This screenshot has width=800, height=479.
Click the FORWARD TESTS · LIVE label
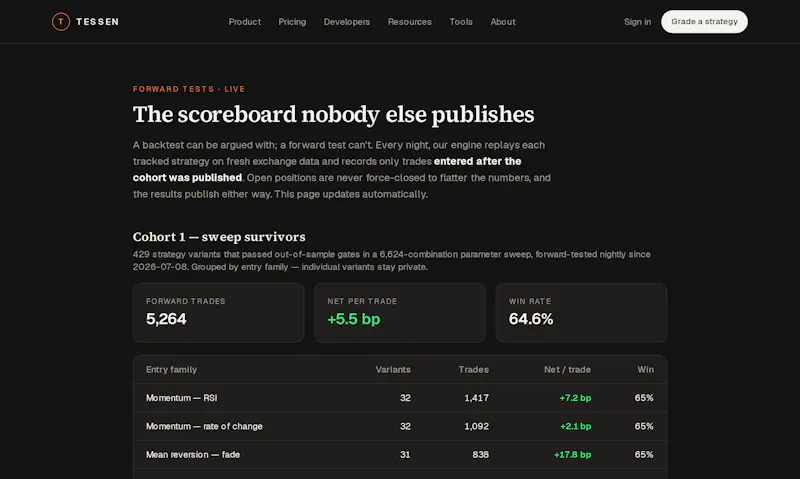(x=189, y=89)
